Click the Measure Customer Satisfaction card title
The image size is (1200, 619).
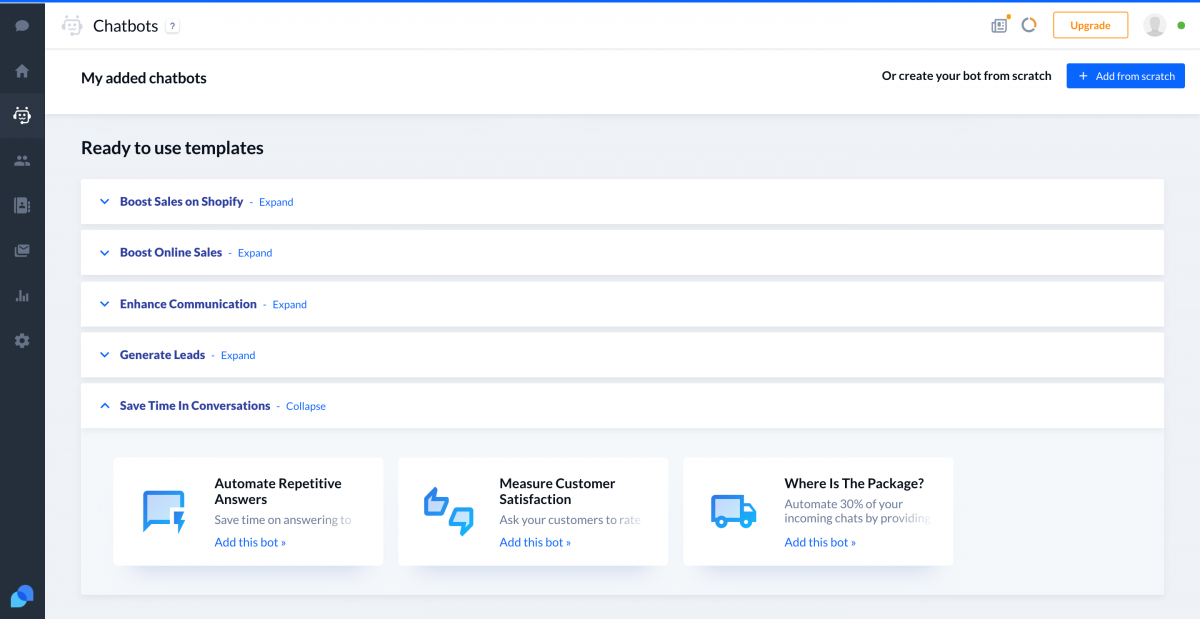(557, 491)
